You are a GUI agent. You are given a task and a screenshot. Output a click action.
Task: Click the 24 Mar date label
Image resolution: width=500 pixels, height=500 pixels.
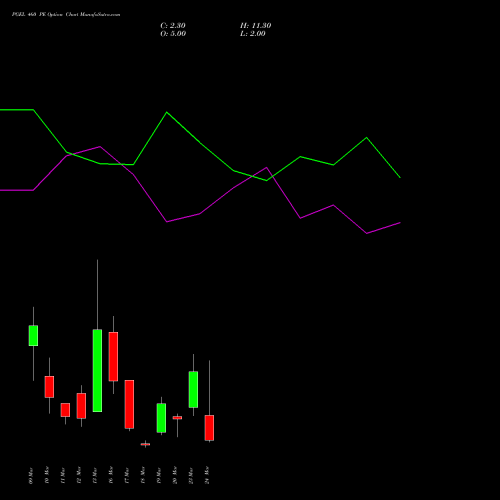click(x=207, y=475)
